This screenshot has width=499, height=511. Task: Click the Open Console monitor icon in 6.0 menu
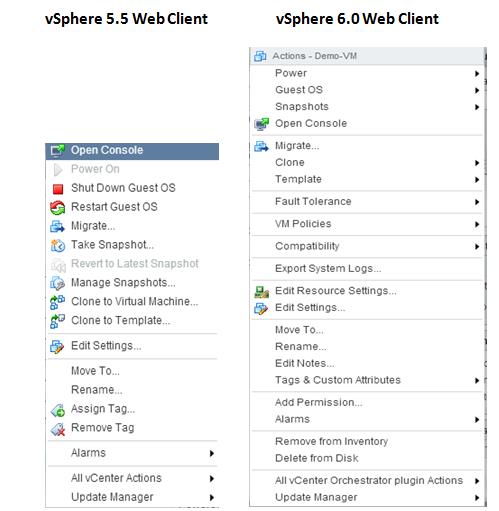pos(261,124)
